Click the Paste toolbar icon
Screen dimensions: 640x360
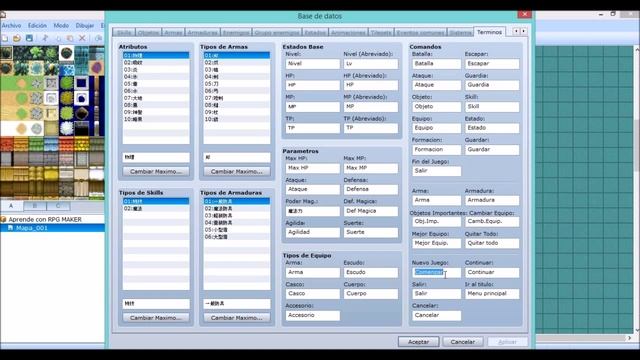70,38
